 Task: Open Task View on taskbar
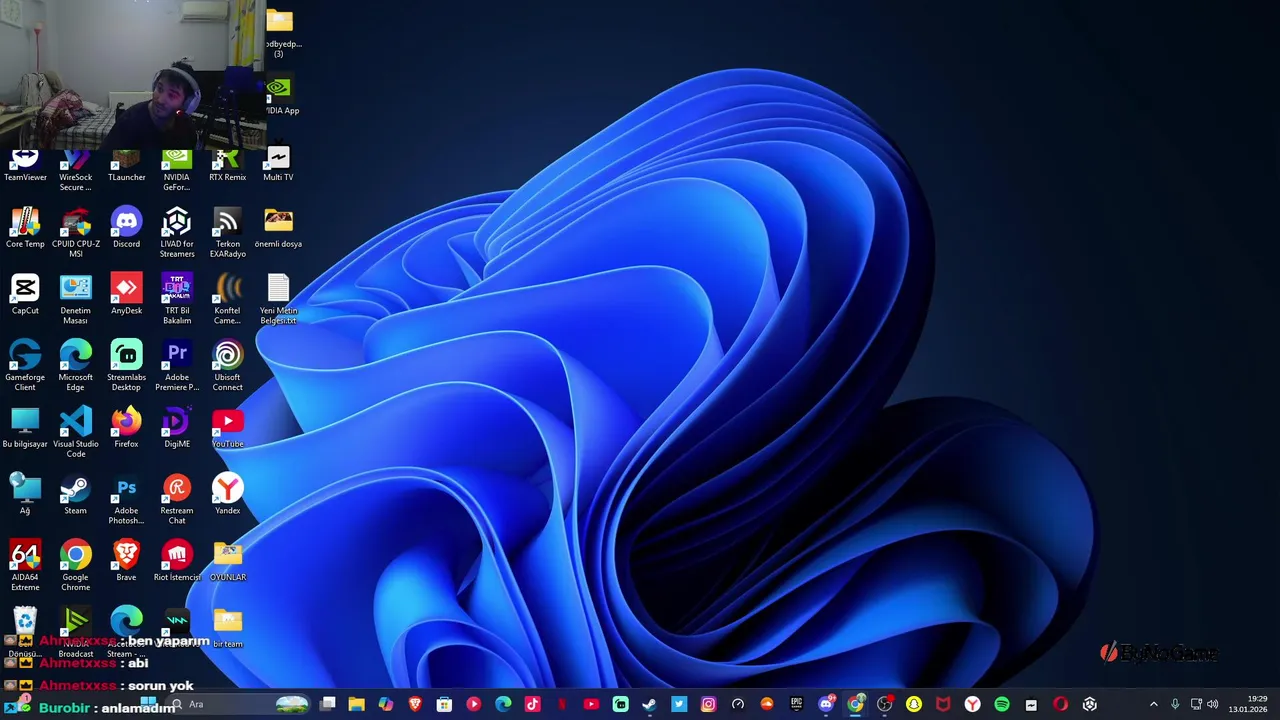tap(327, 704)
